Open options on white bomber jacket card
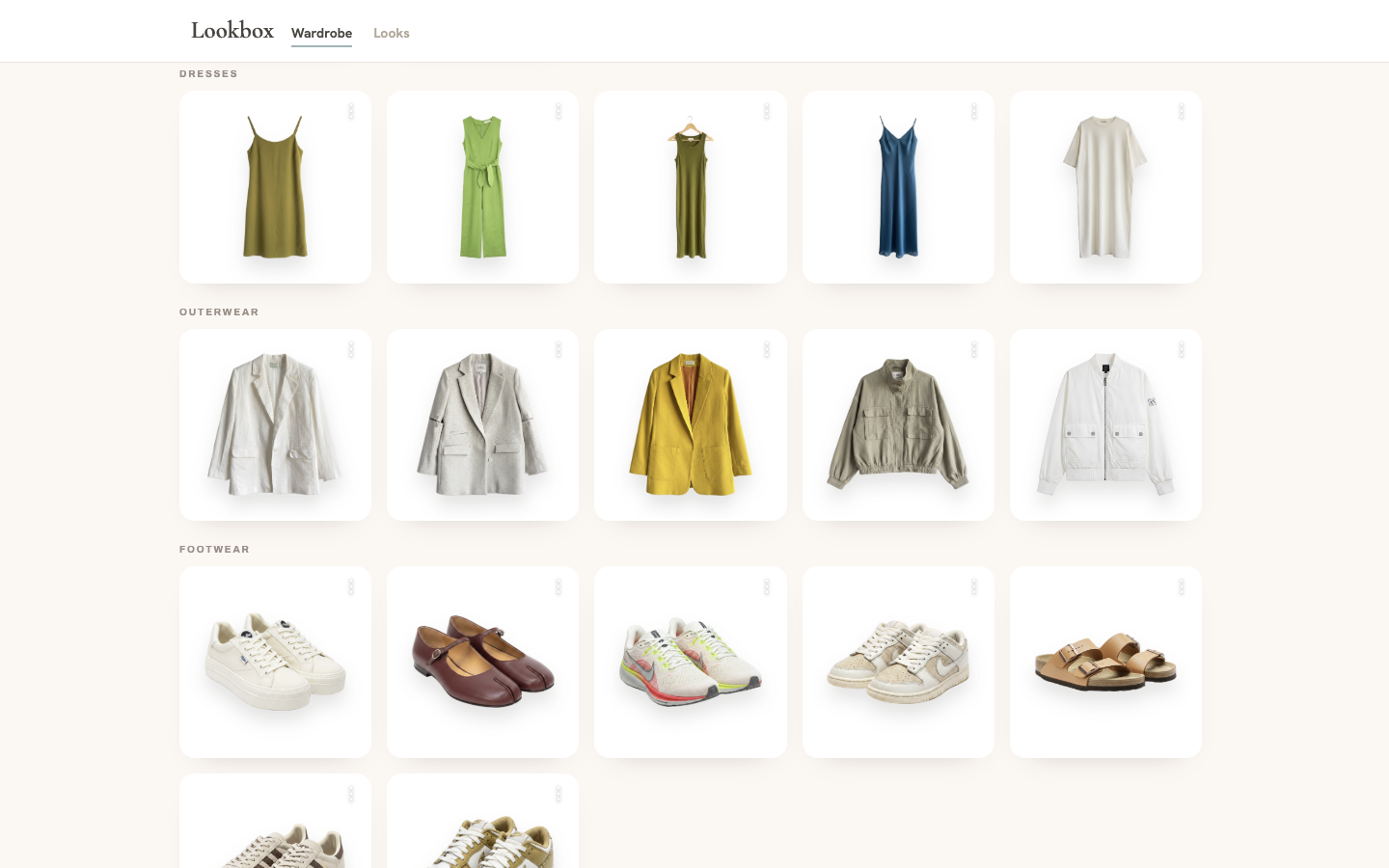Screen dimensions: 1389x868 pos(1182,349)
